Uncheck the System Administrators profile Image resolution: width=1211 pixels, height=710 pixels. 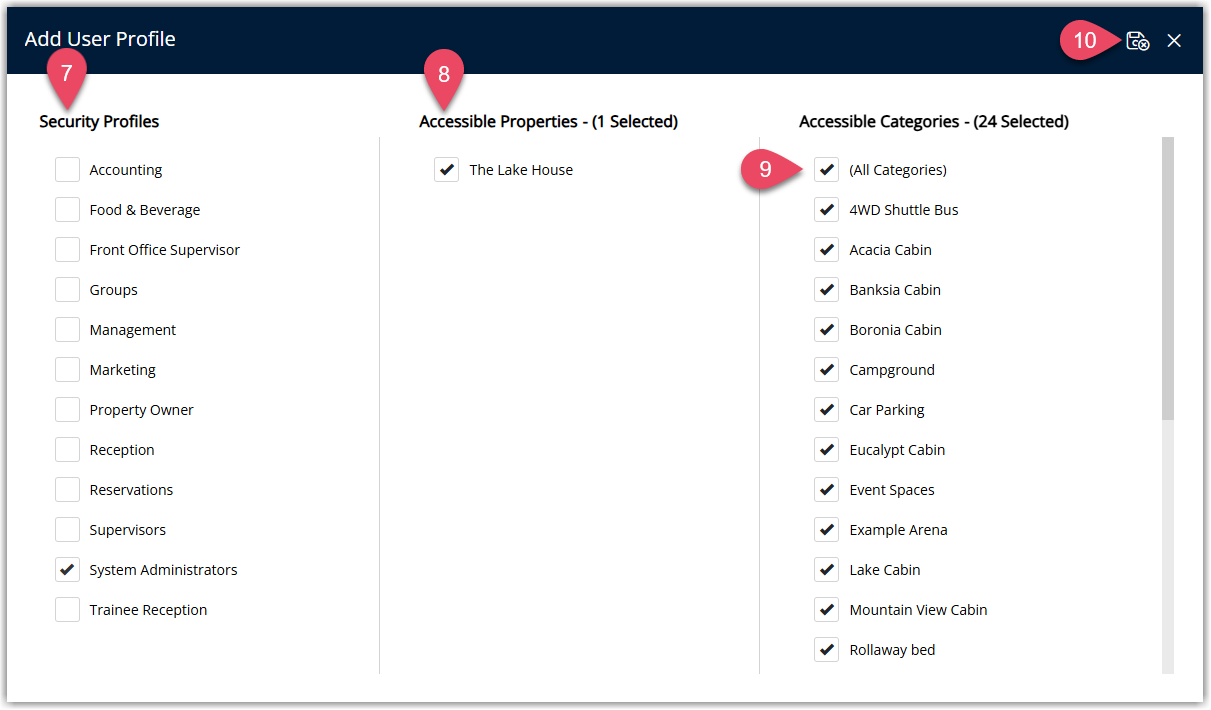pos(67,569)
